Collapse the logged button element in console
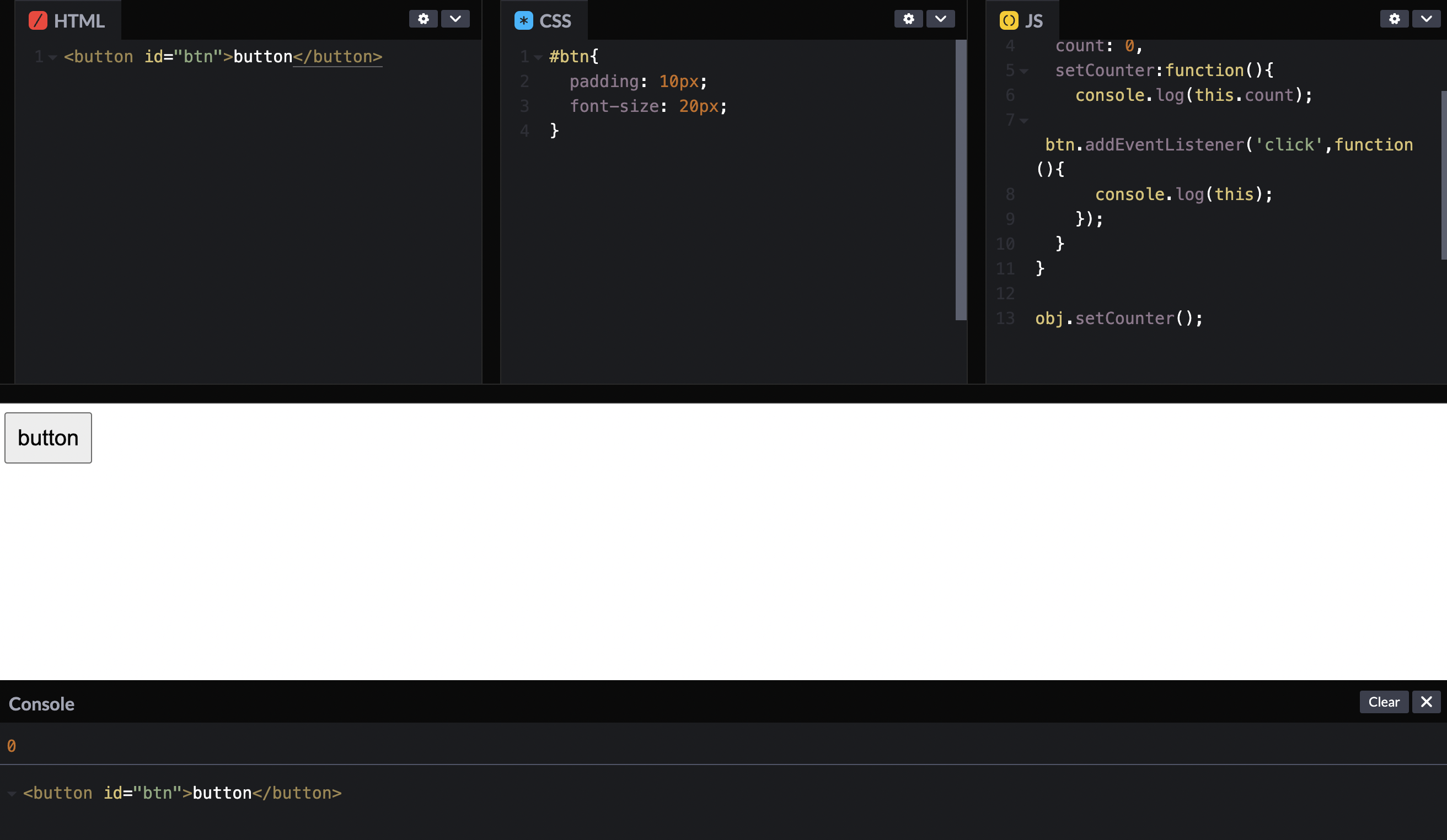Image resolution: width=1447 pixels, height=840 pixels. tap(12, 794)
